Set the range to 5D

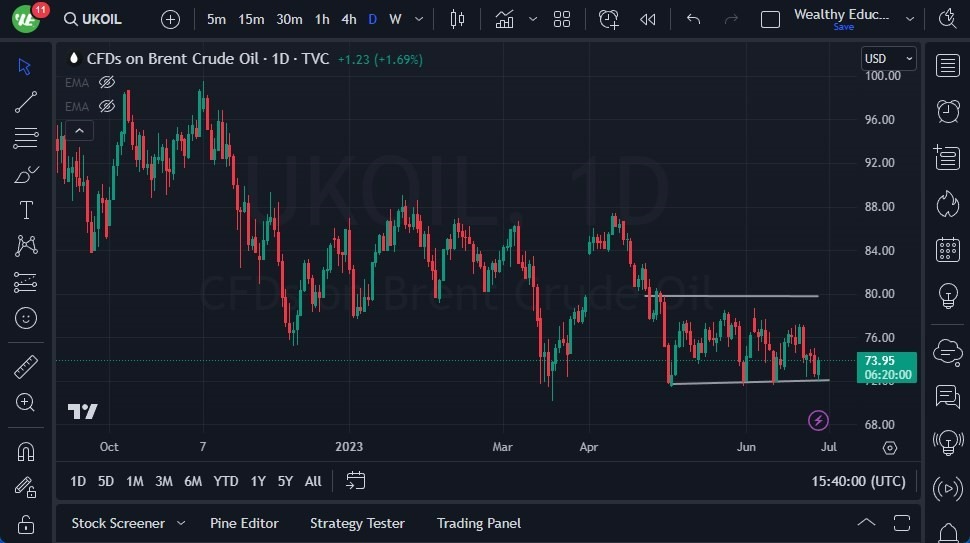tap(106, 481)
